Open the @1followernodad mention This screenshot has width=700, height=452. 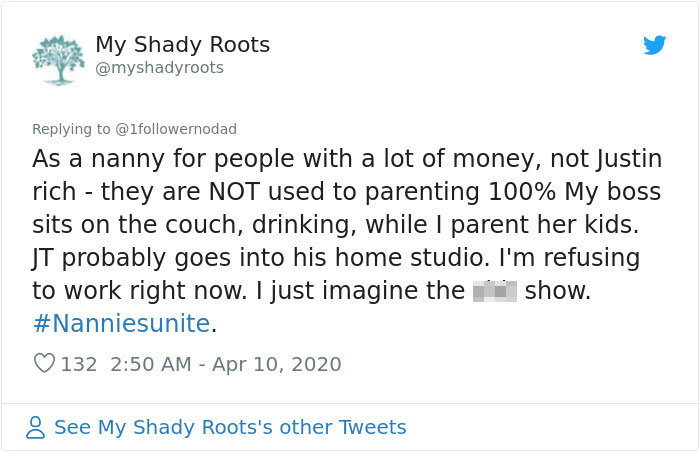click(176, 129)
